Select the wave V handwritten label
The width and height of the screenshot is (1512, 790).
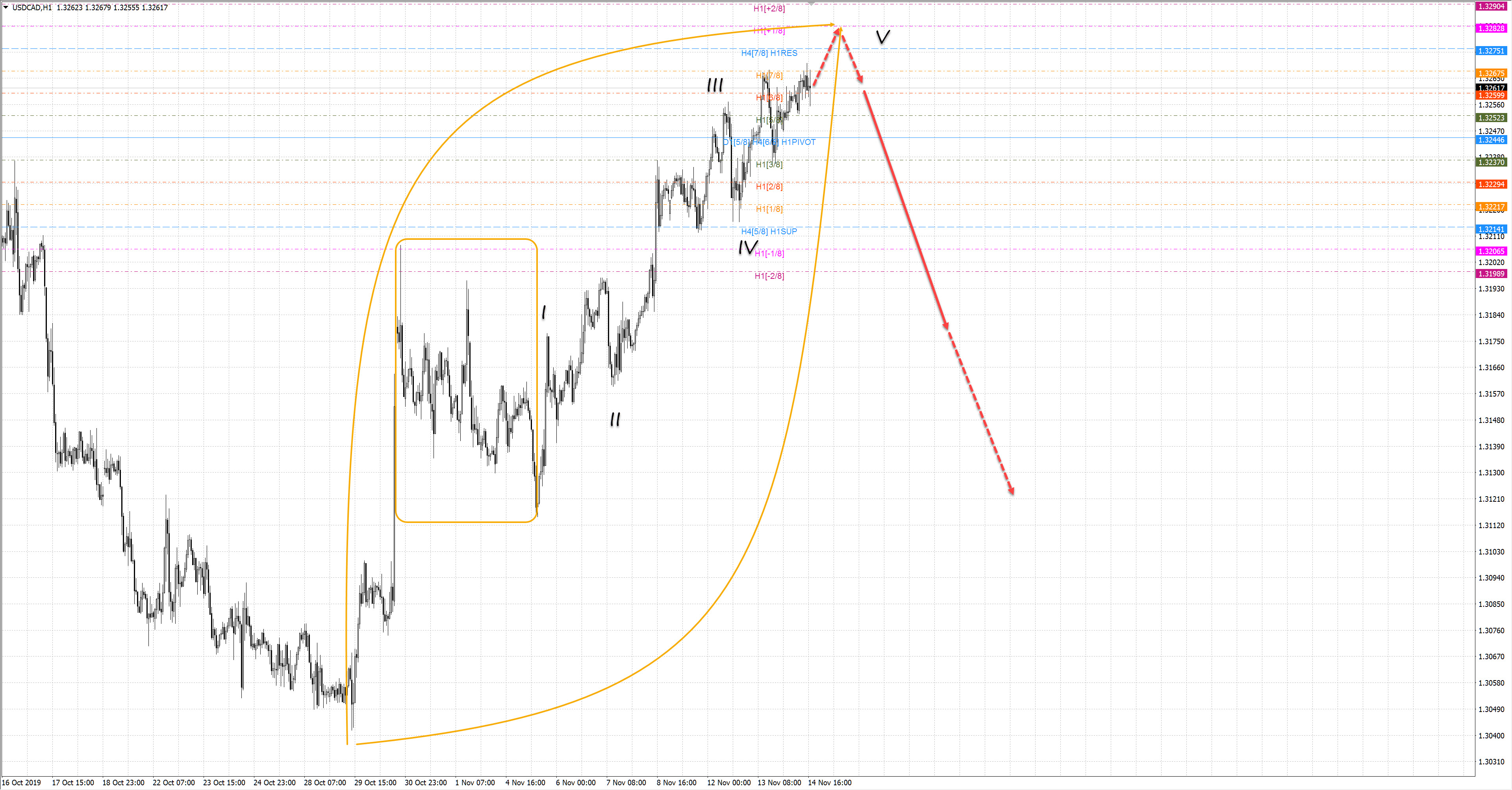tap(883, 37)
